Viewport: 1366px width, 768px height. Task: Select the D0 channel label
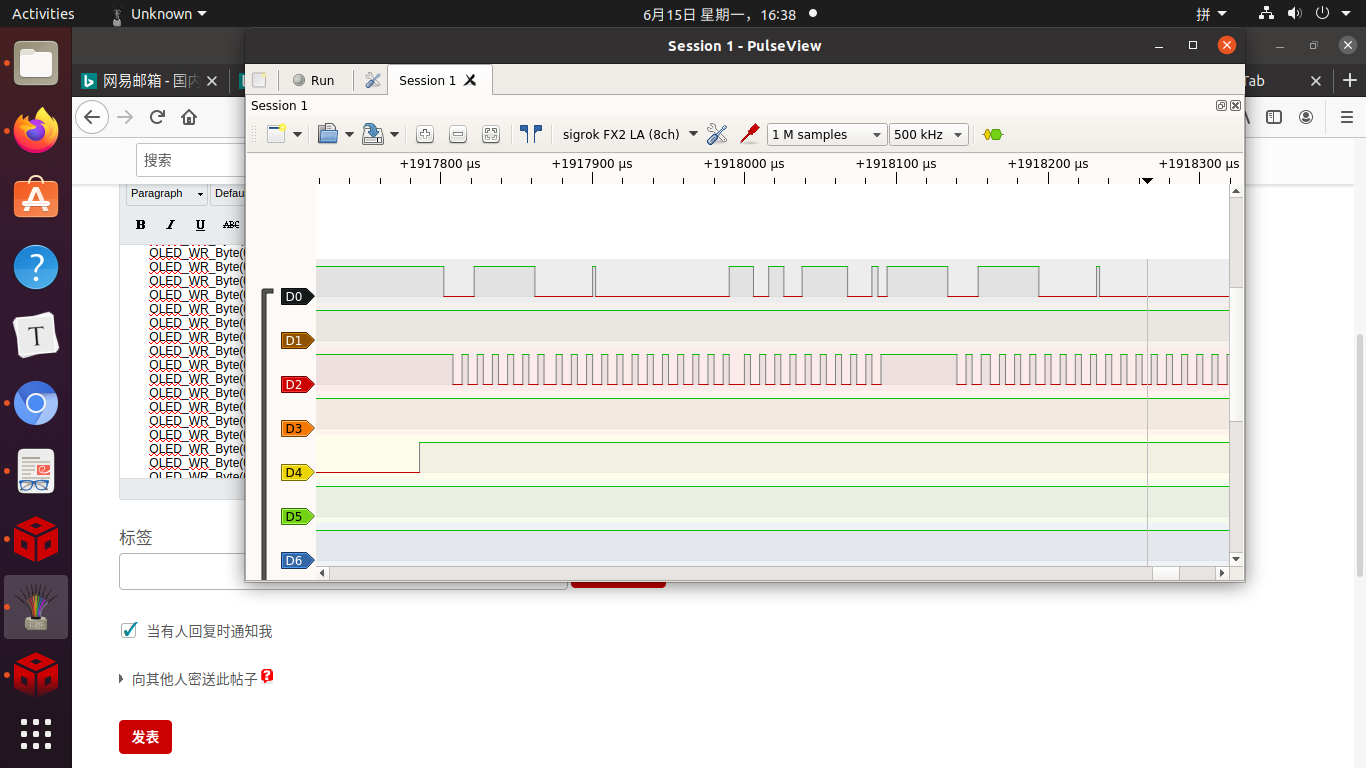297,296
